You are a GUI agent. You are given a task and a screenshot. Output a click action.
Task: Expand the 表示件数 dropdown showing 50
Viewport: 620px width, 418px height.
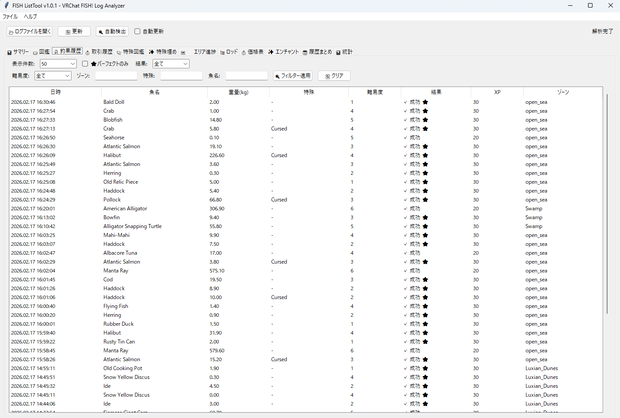[58, 64]
